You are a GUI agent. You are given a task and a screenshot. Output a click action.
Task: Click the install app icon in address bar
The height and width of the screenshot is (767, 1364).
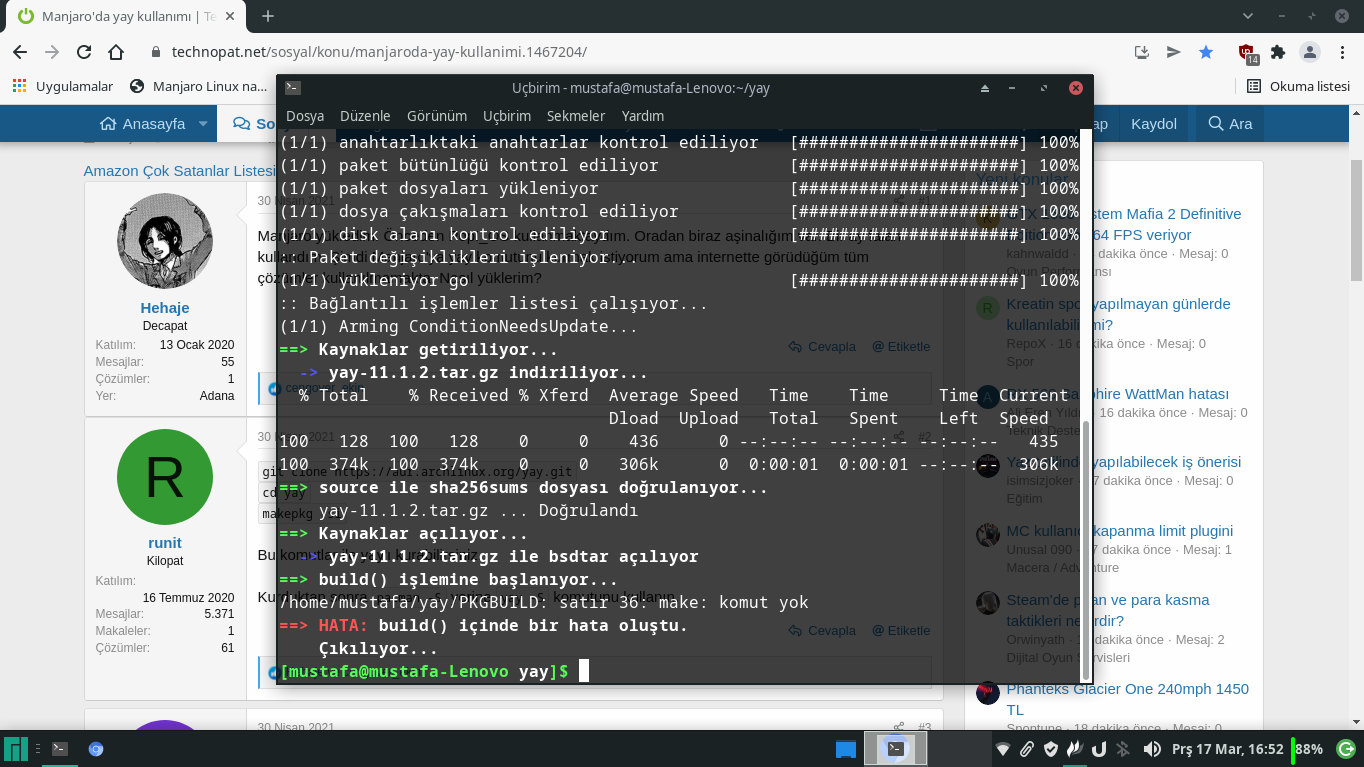click(1142, 52)
